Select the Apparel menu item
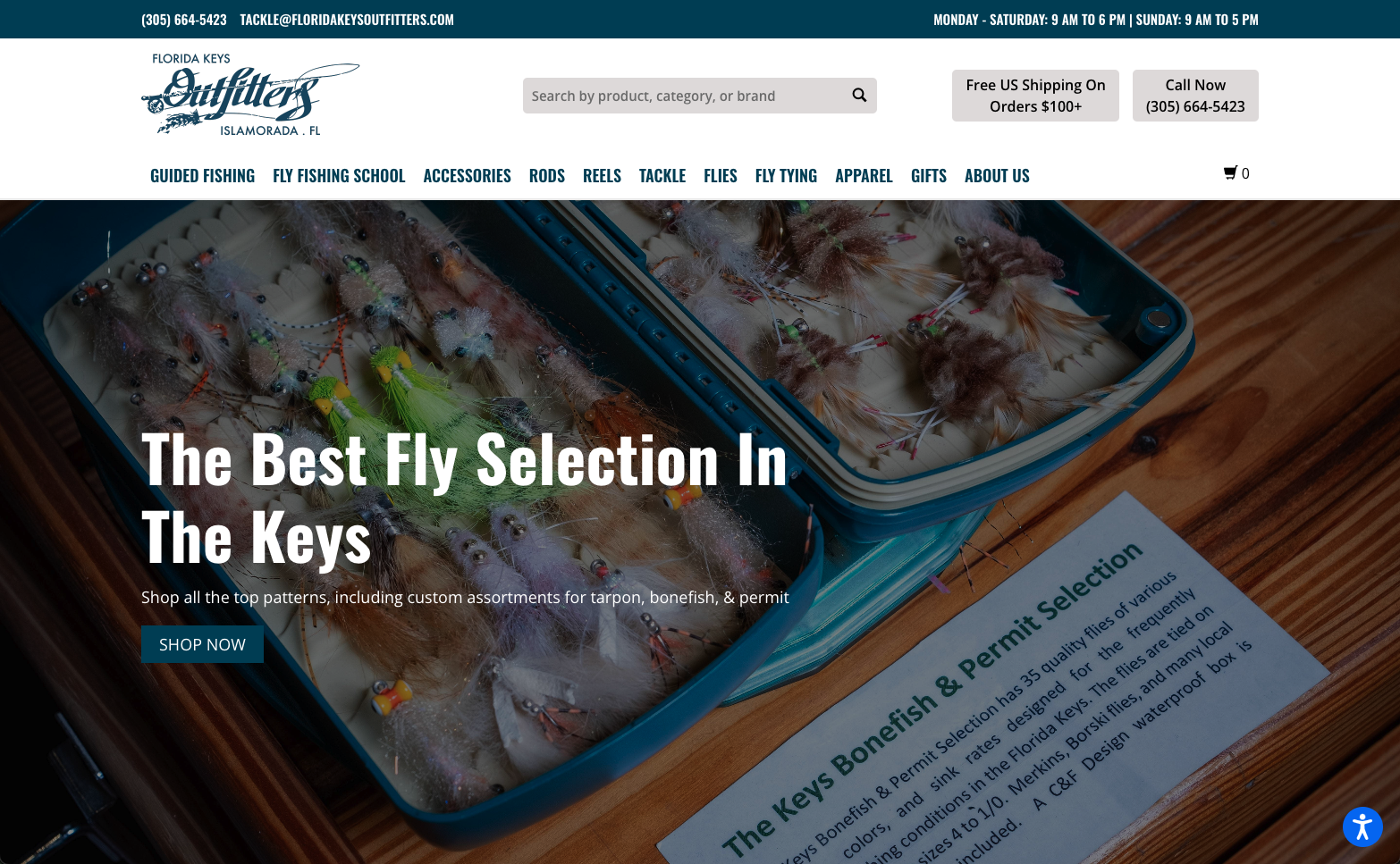This screenshot has height=864, width=1400. click(864, 176)
